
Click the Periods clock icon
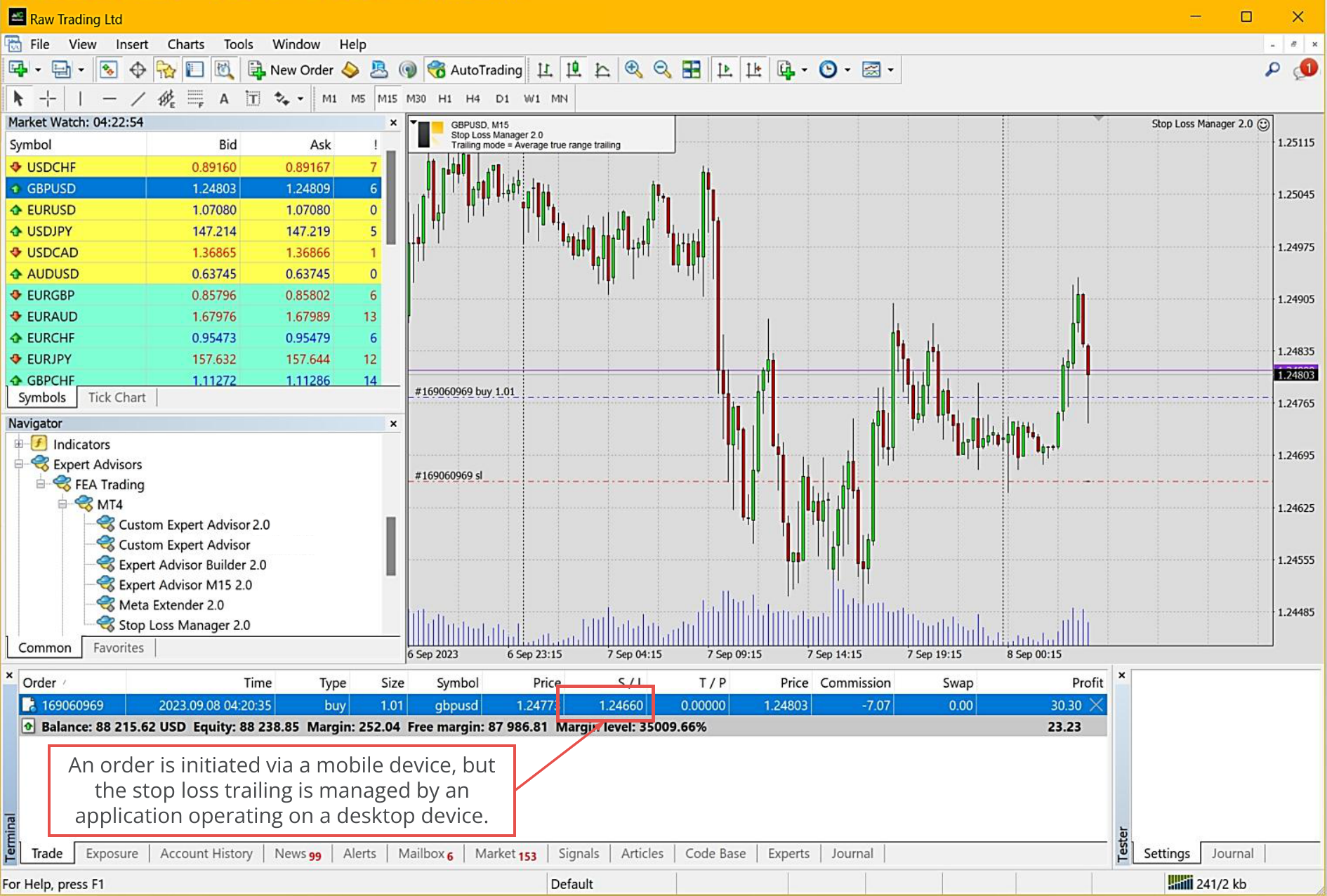[828, 70]
